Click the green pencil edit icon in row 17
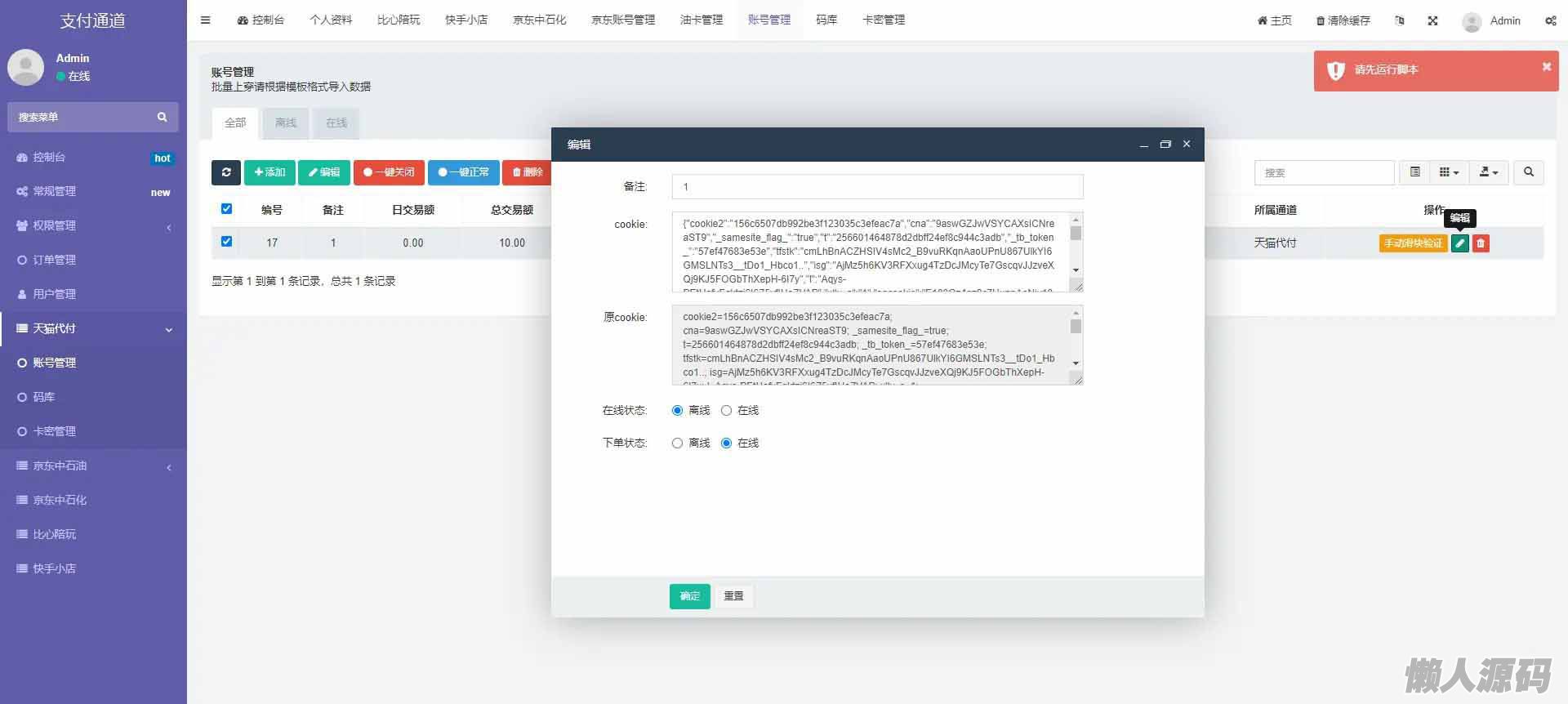Image resolution: width=1568 pixels, height=704 pixels. pyautogui.click(x=1459, y=243)
